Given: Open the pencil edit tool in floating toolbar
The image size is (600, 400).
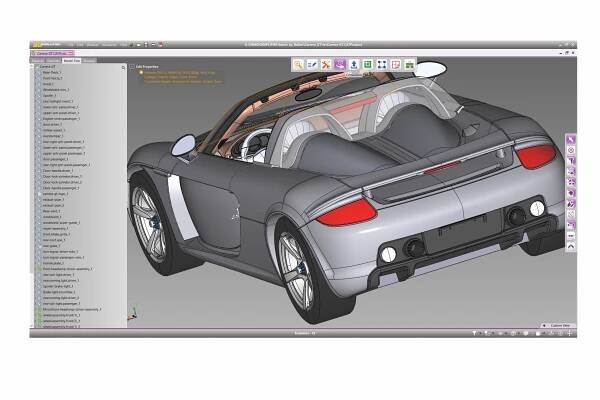Looking at the screenshot, I should pos(312,65).
